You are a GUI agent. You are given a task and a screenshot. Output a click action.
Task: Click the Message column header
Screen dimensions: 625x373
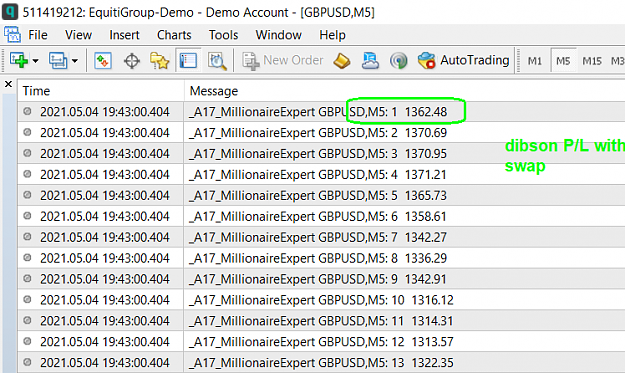404,91
